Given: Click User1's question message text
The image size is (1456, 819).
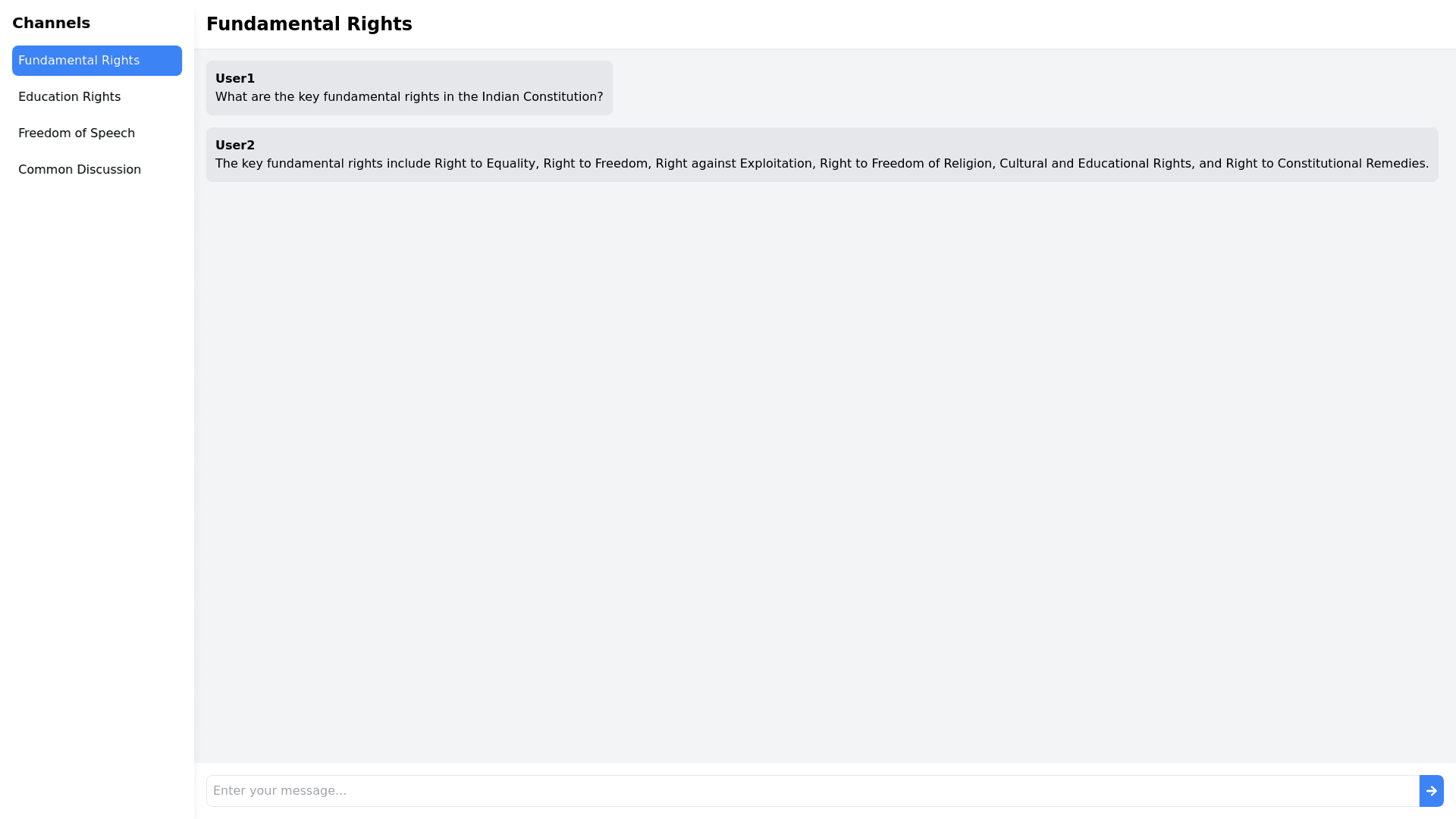Looking at the screenshot, I should point(409,97).
